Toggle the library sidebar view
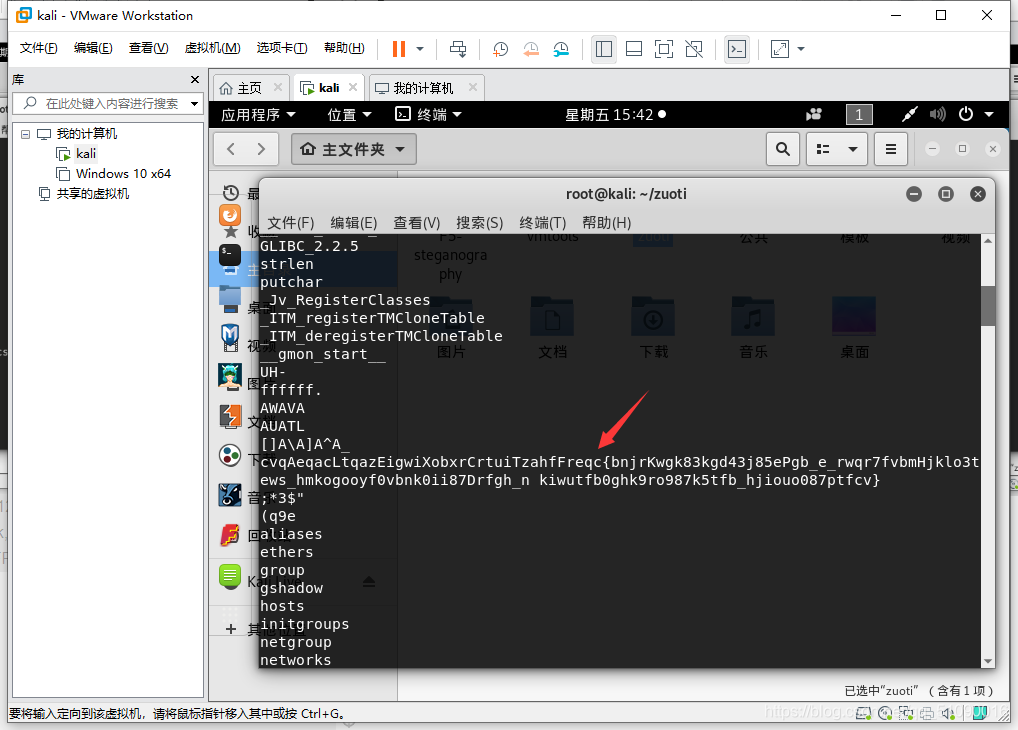 click(x=604, y=49)
